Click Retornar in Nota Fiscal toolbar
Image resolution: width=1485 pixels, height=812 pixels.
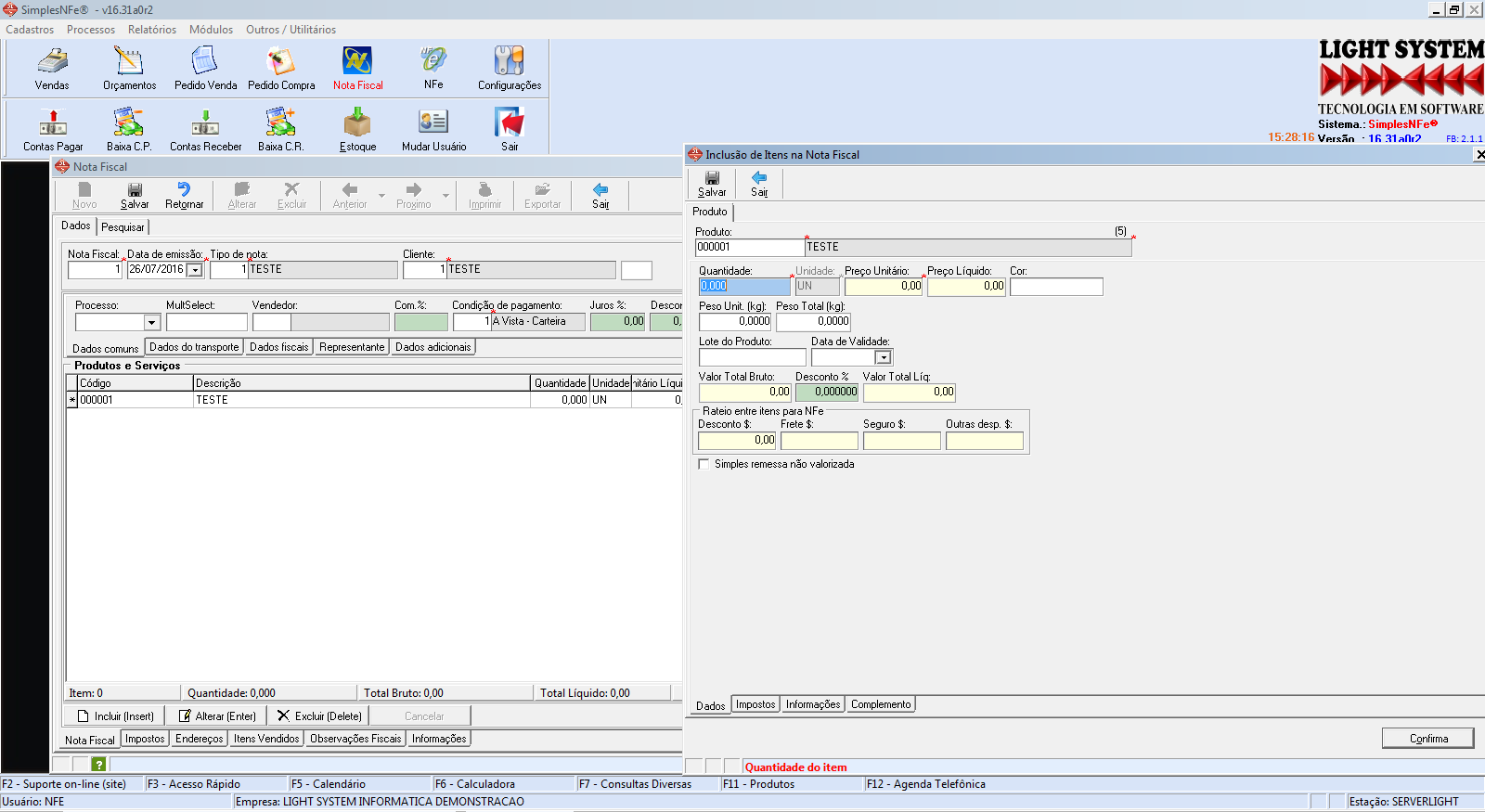184,196
